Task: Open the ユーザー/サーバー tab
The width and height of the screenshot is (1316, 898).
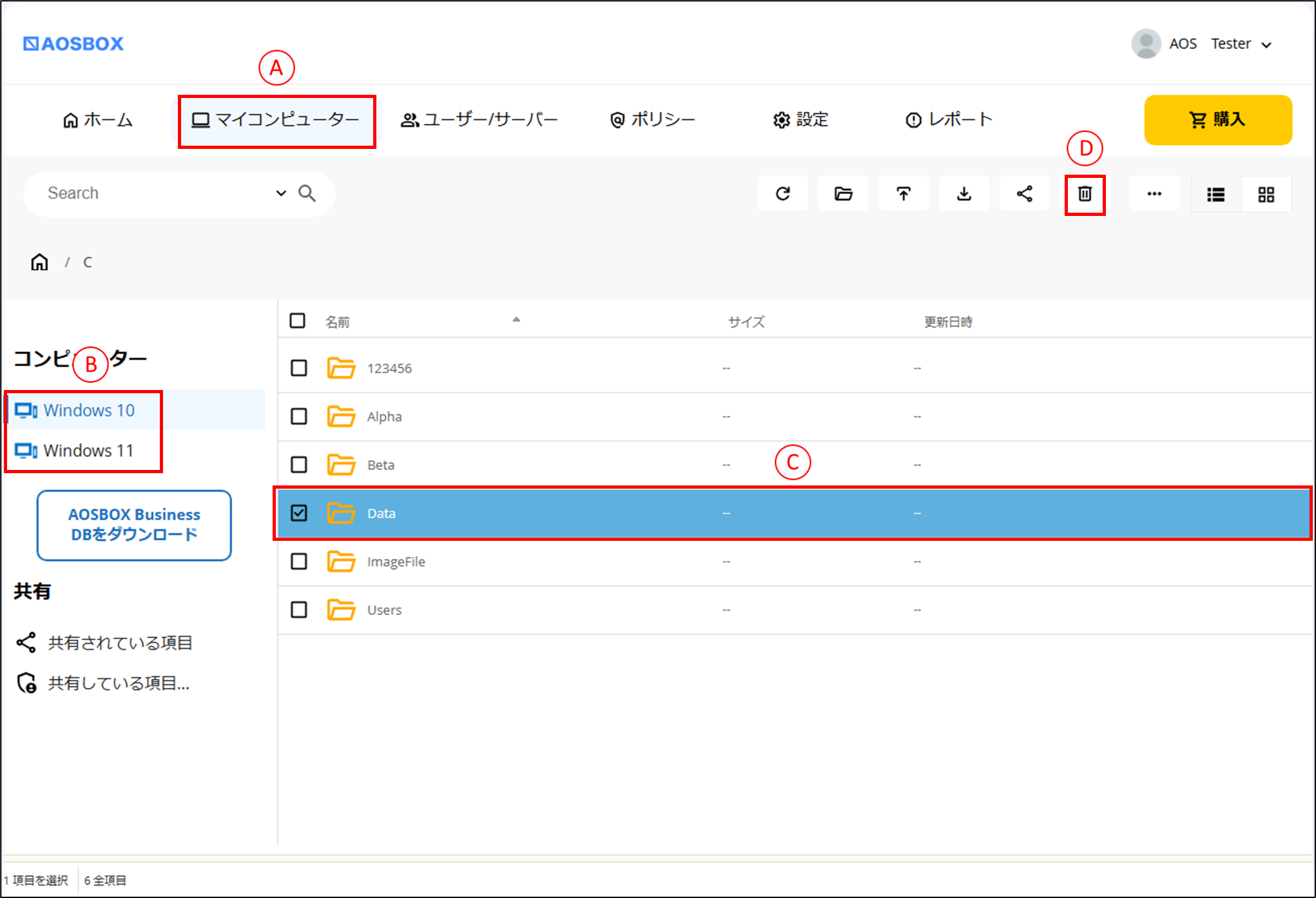Action: click(479, 120)
